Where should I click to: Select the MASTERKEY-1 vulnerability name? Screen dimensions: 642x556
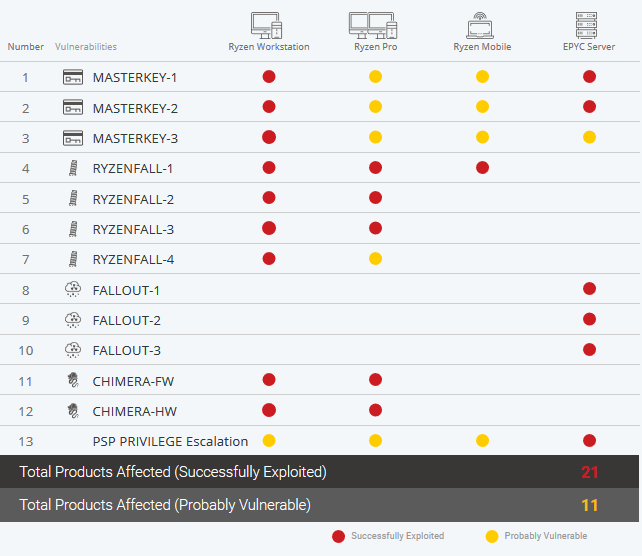tap(135, 77)
